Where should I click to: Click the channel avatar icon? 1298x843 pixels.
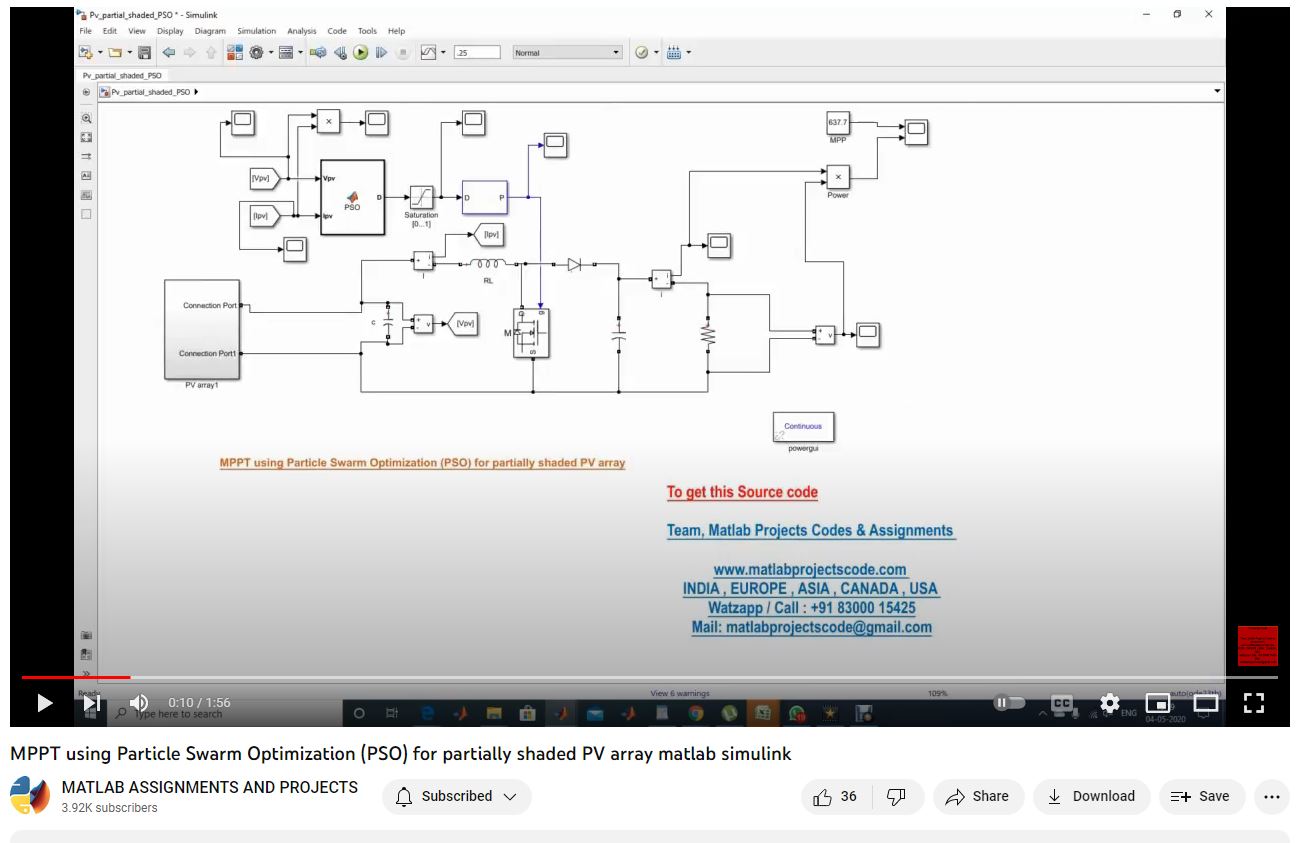(30, 797)
